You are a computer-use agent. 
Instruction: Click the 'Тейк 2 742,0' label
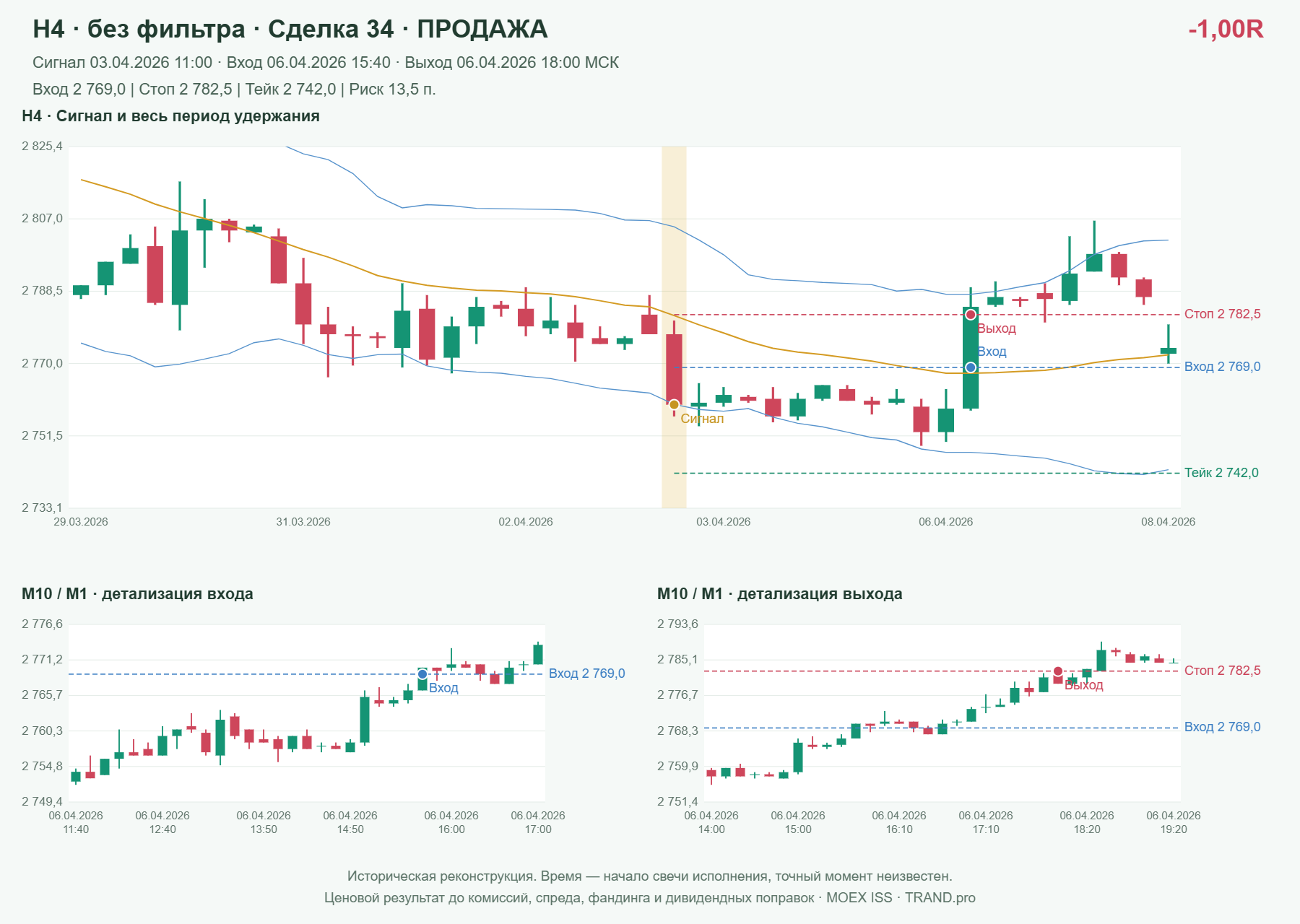click(1221, 473)
